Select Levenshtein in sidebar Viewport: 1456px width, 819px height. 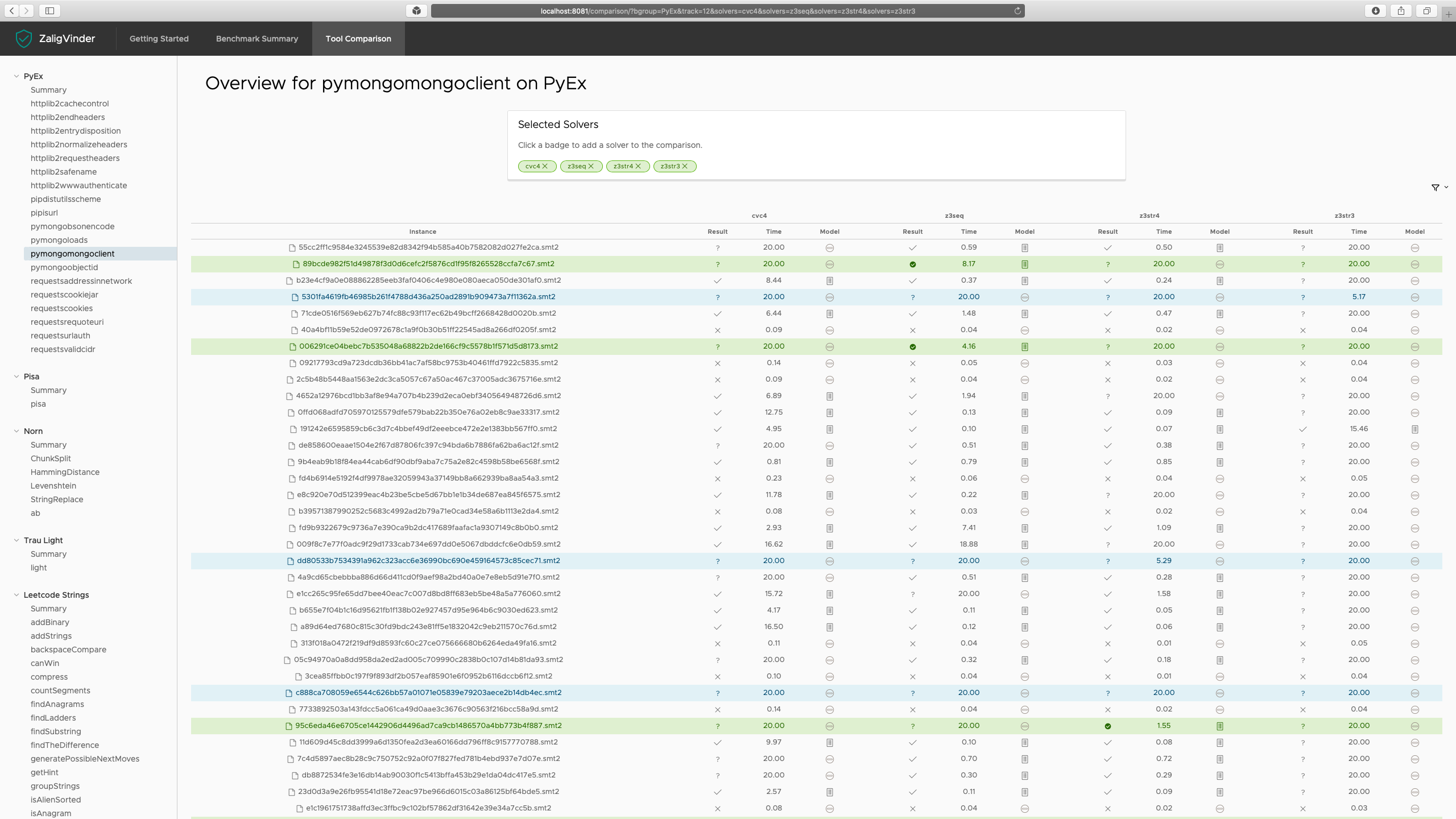pos(53,486)
